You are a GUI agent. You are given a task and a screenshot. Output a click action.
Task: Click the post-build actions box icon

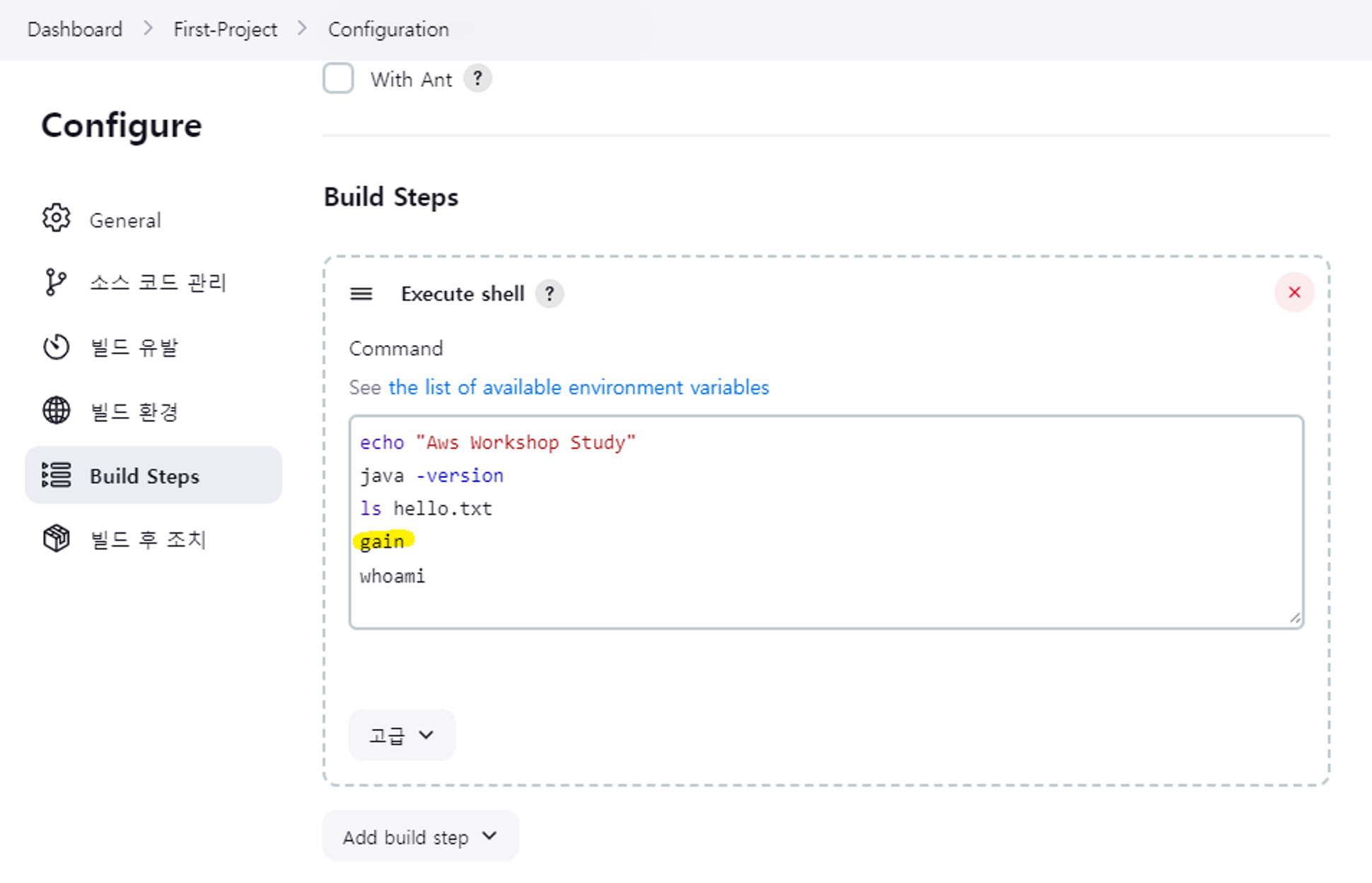tap(56, 539)
